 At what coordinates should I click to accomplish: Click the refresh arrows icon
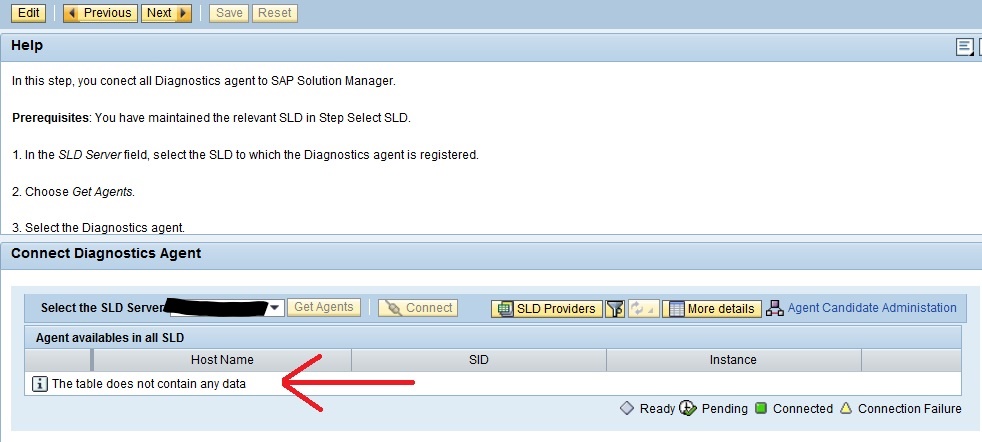(x=643, y=309)
